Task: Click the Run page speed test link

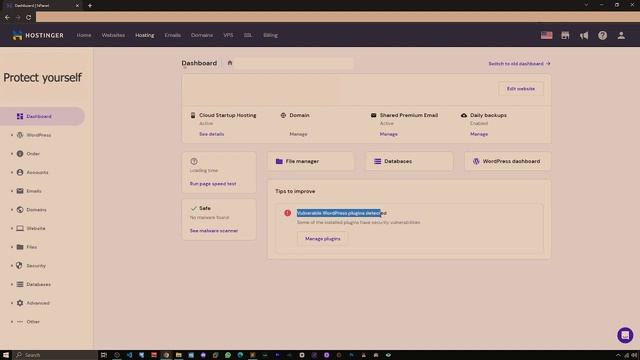Action: click(x=213, y=184)
